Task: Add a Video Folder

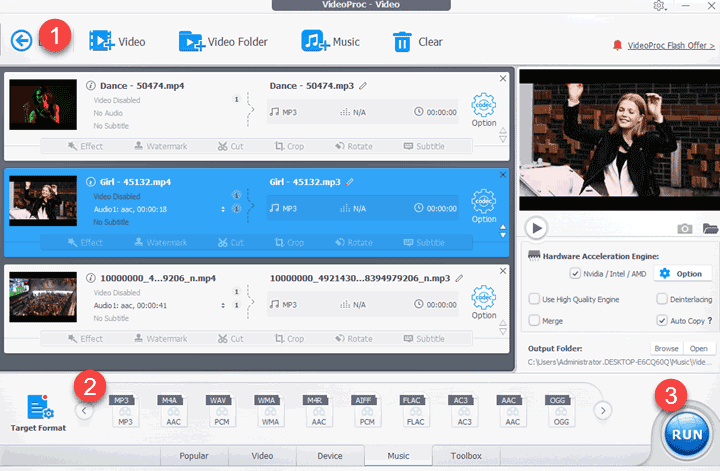Action: click(223, 41)
